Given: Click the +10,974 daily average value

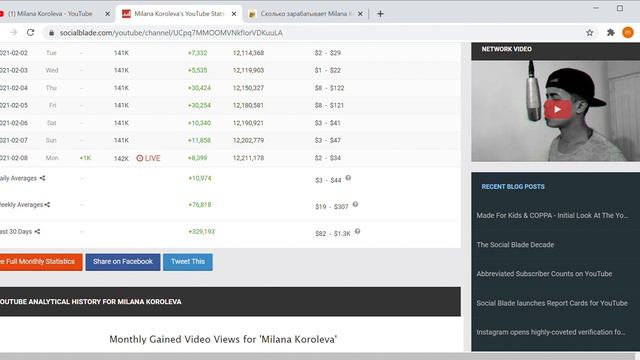Looking at the screenshot, I should tap(200, 178).
